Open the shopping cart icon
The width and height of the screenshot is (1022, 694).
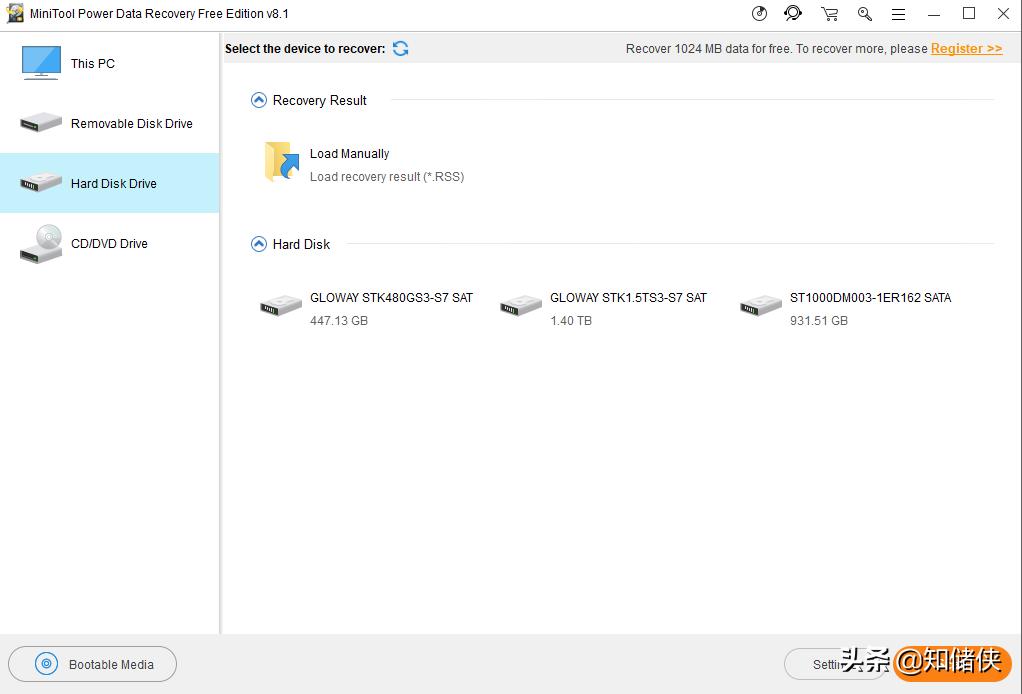(830, 14)
